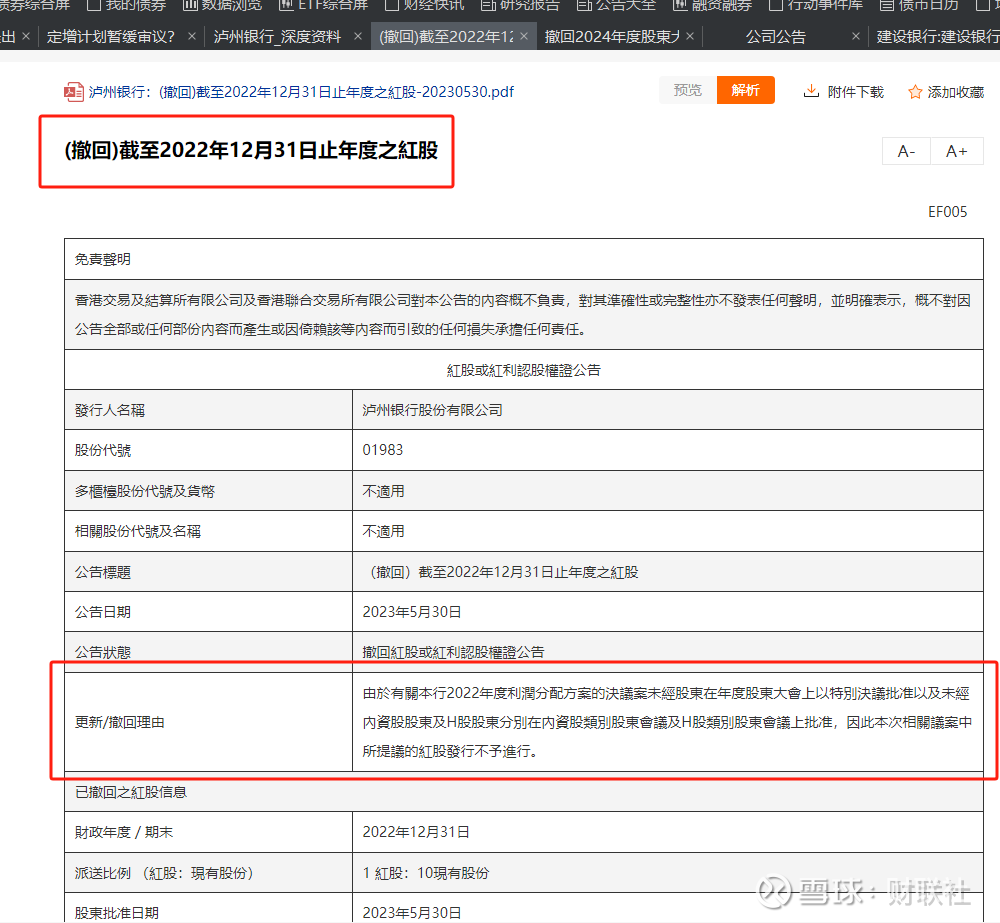The height and width of the screenshot is (923, 1000).
Task: Click the 债市日历 calendar icon in top menu
Action: [886, 5]
